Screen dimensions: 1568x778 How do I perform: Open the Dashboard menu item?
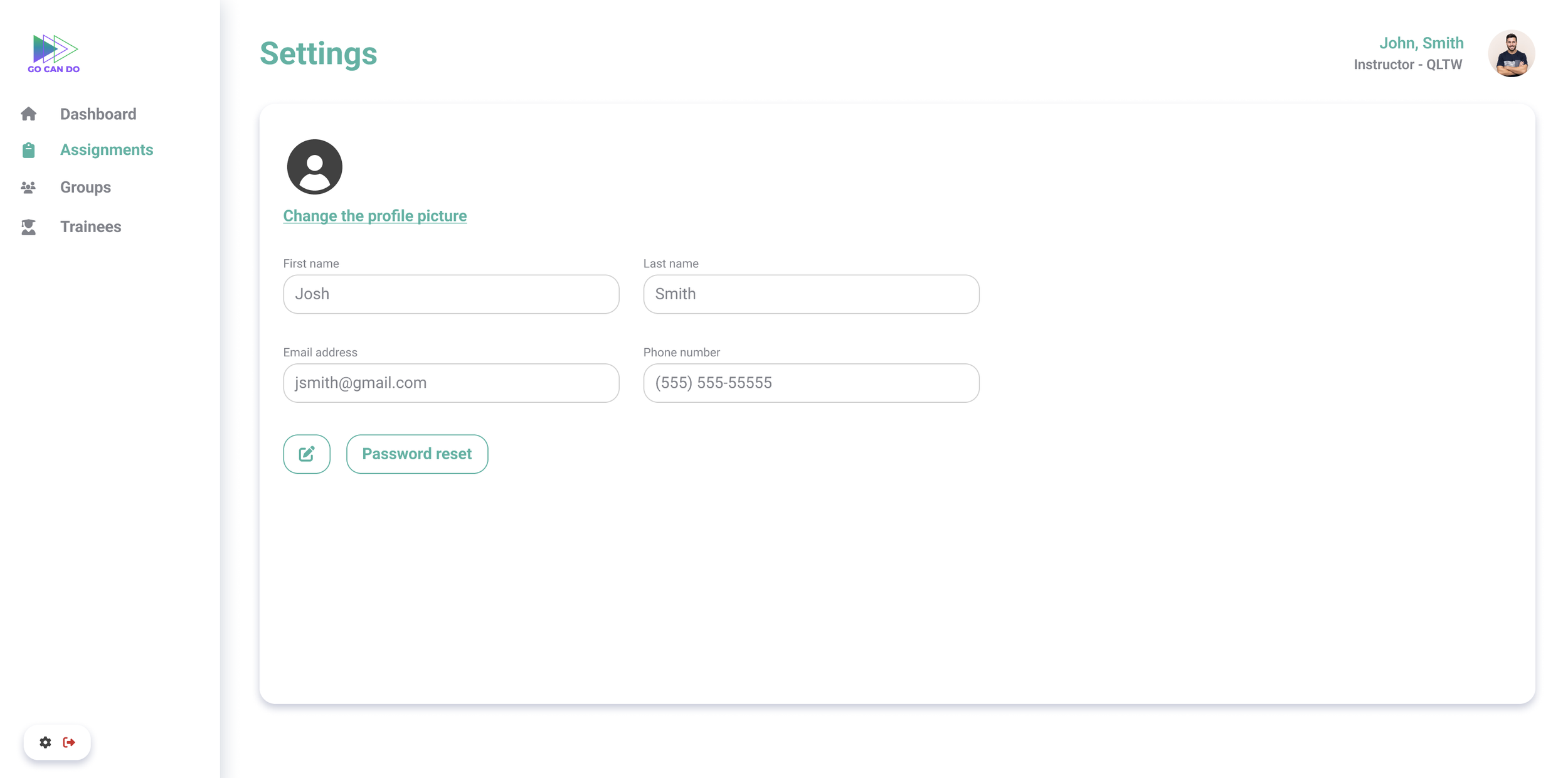tap(98, 114)
